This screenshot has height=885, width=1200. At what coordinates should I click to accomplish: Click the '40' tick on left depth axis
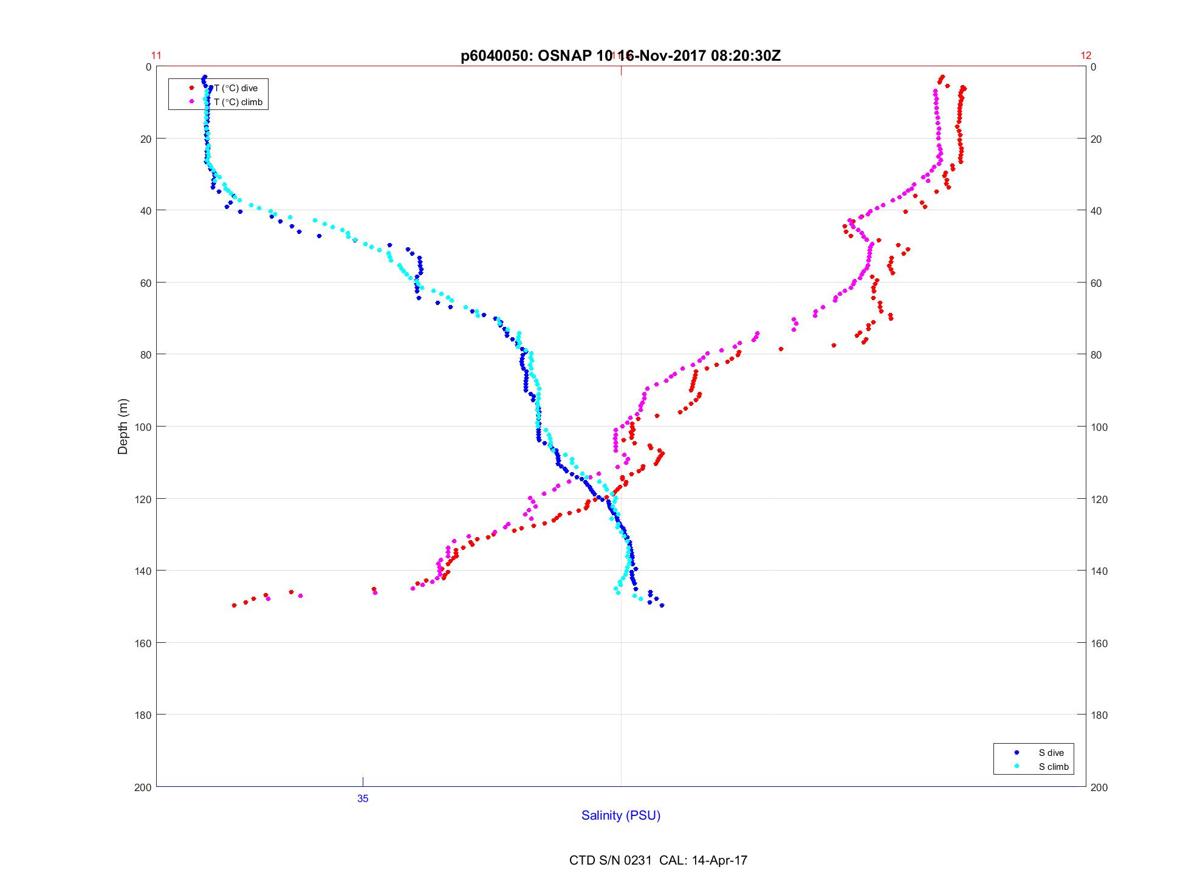146,211
